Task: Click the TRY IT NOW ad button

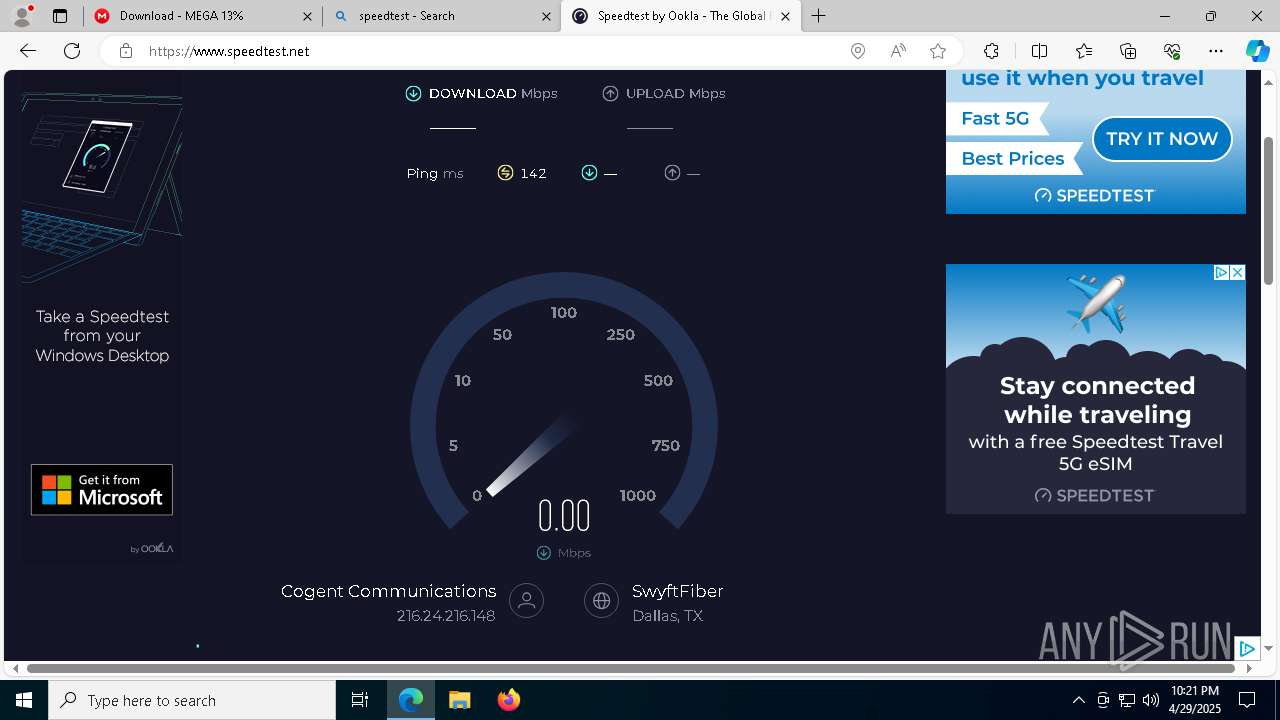Action: tap(1162, 139)
